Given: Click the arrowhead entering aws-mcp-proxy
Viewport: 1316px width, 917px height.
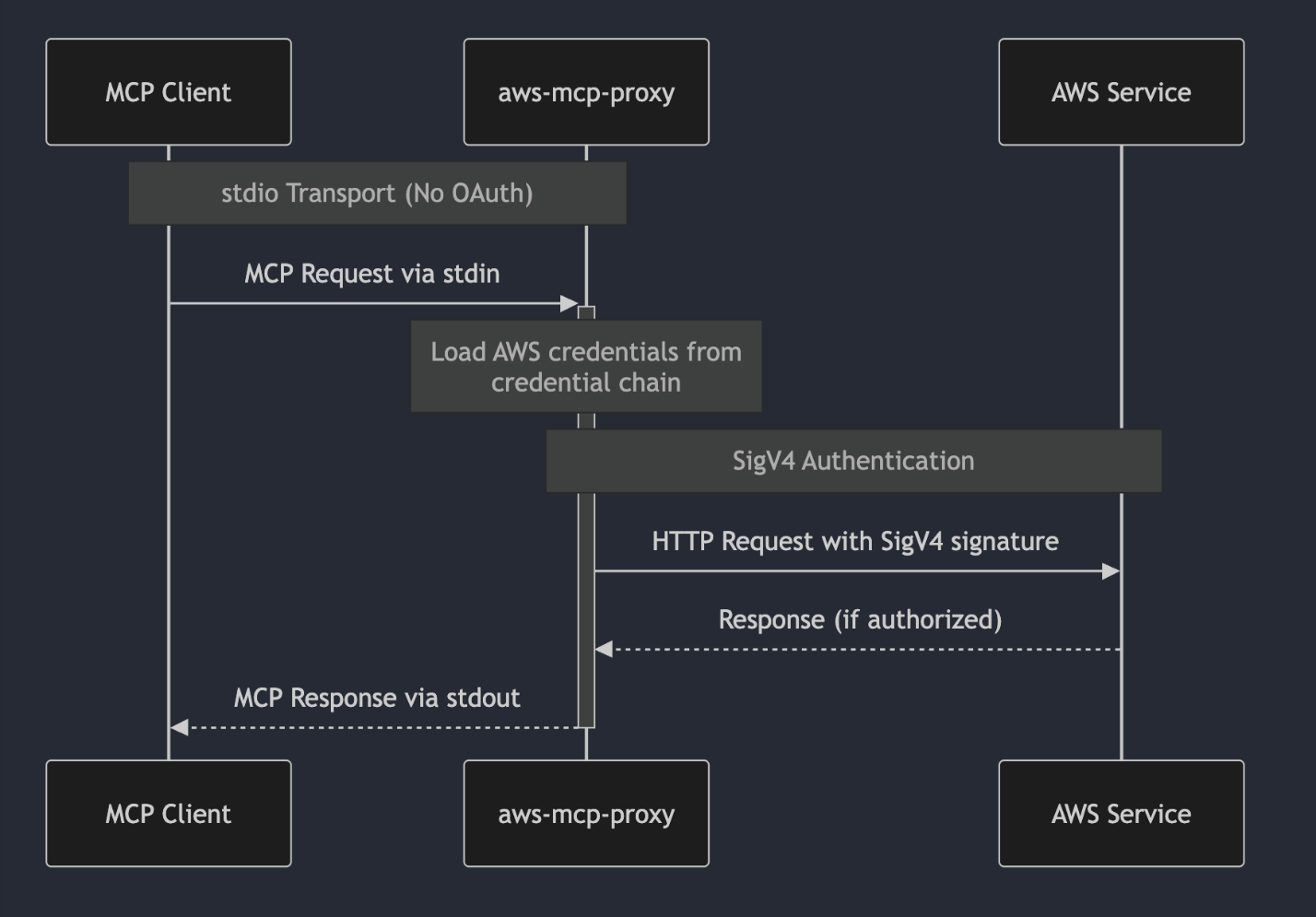Looking at the screenshot, I should click(x=570, y=302).
